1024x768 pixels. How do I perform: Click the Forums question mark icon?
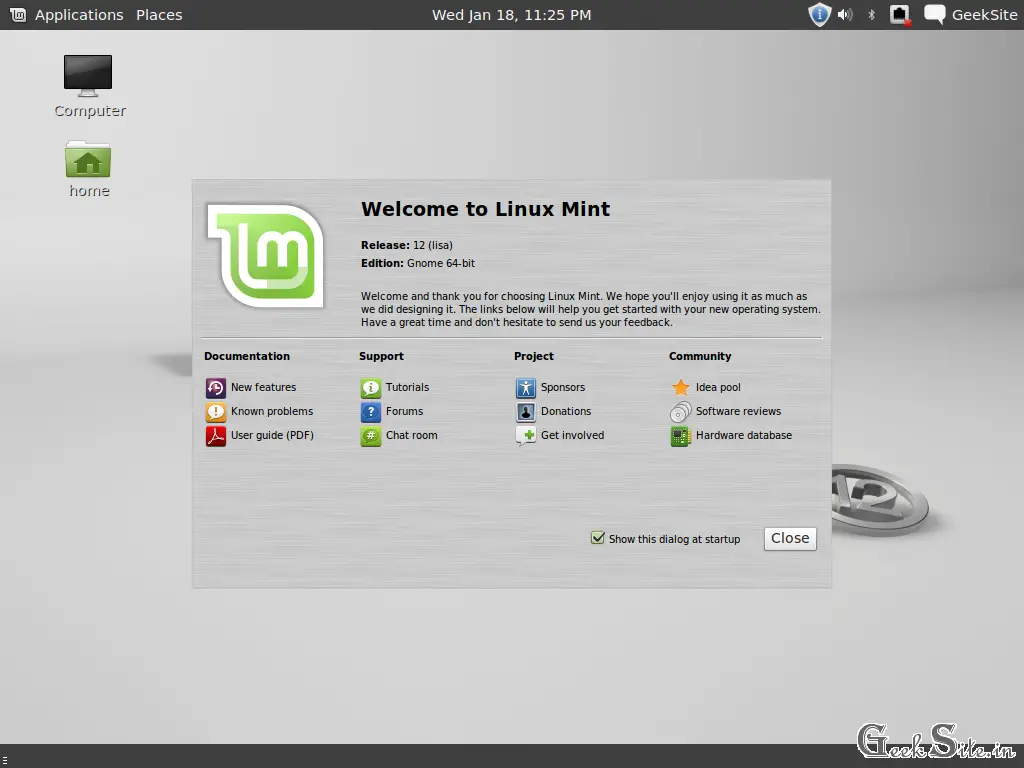(x=370, y=412)
